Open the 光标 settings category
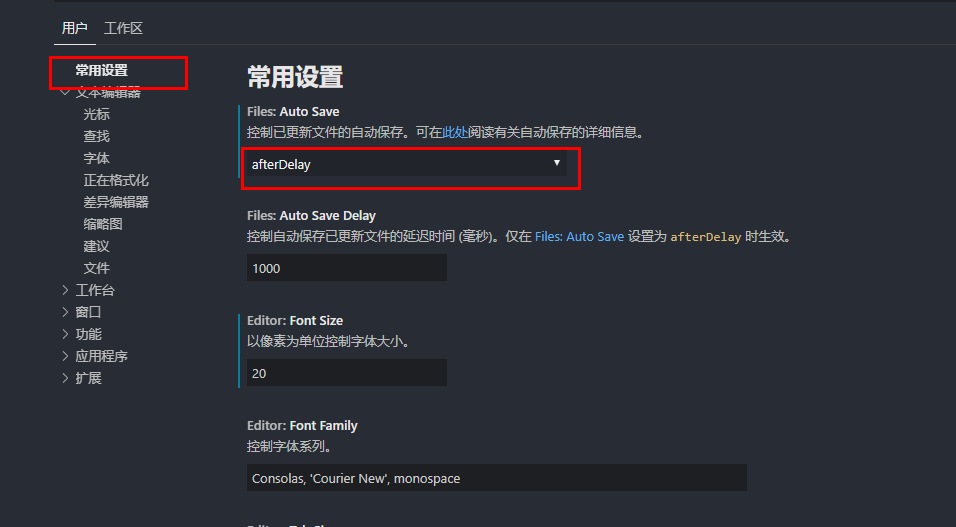This screenshot has width=956, height=527. point(96,114)
